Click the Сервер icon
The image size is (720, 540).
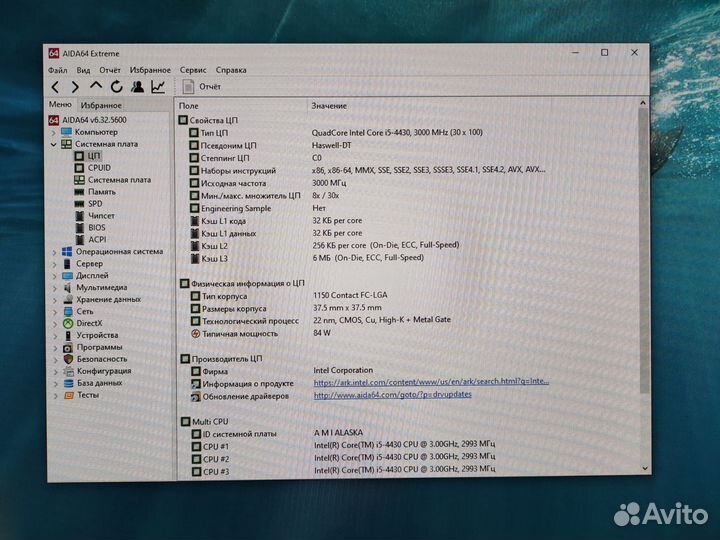(67, 264)
